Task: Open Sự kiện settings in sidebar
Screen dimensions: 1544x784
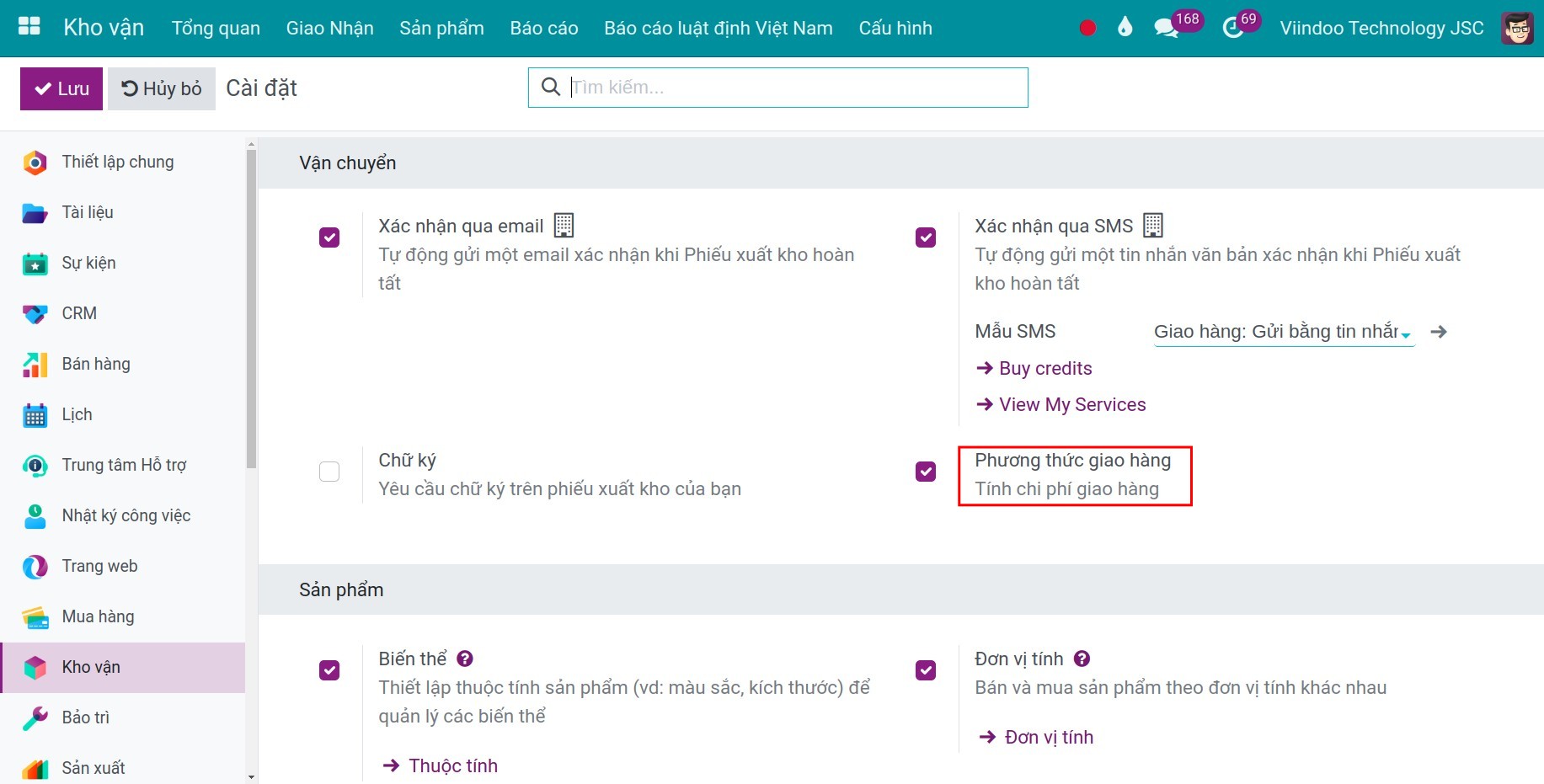Action: pyautogui.click(x=123, y=264)
